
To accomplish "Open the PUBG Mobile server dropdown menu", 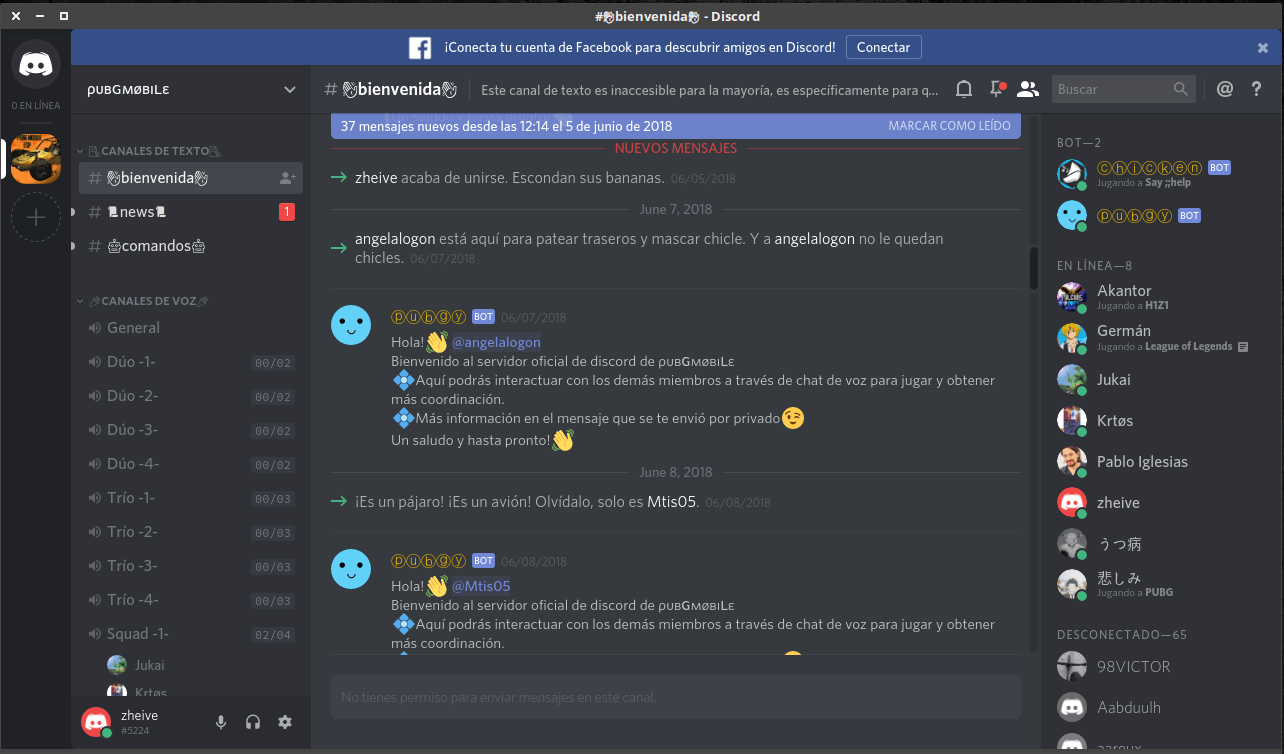I will tap(290, 89).
